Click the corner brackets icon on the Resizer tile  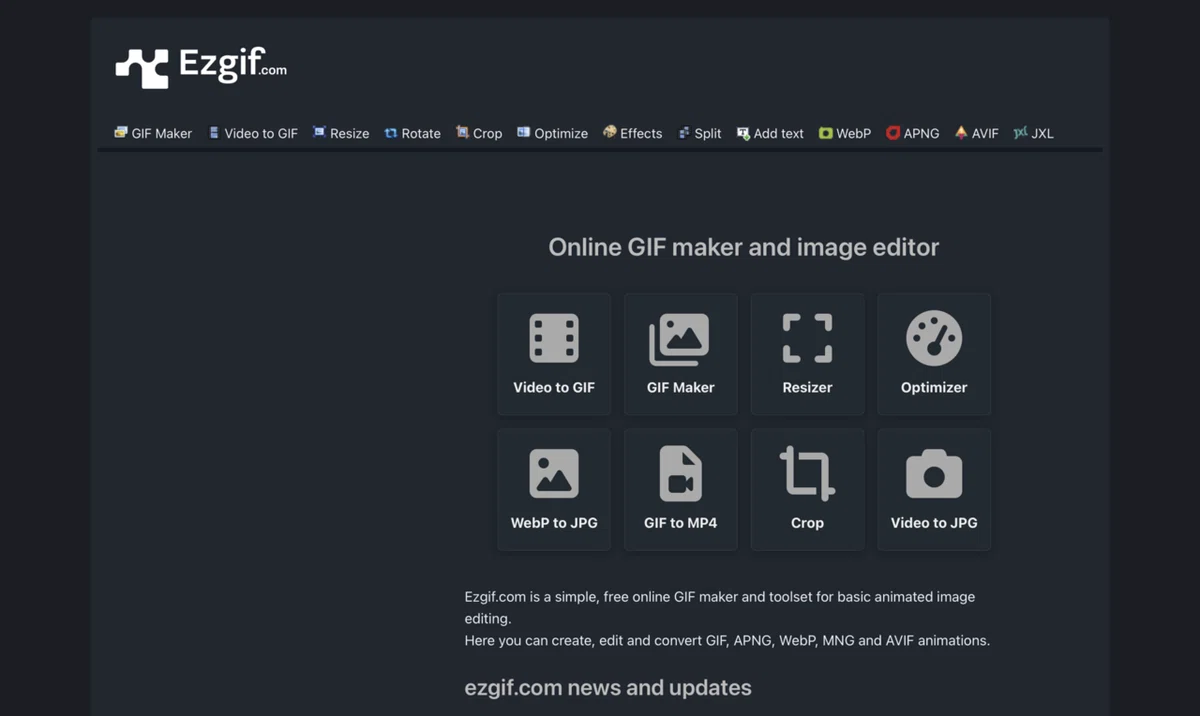coord(807,338)
